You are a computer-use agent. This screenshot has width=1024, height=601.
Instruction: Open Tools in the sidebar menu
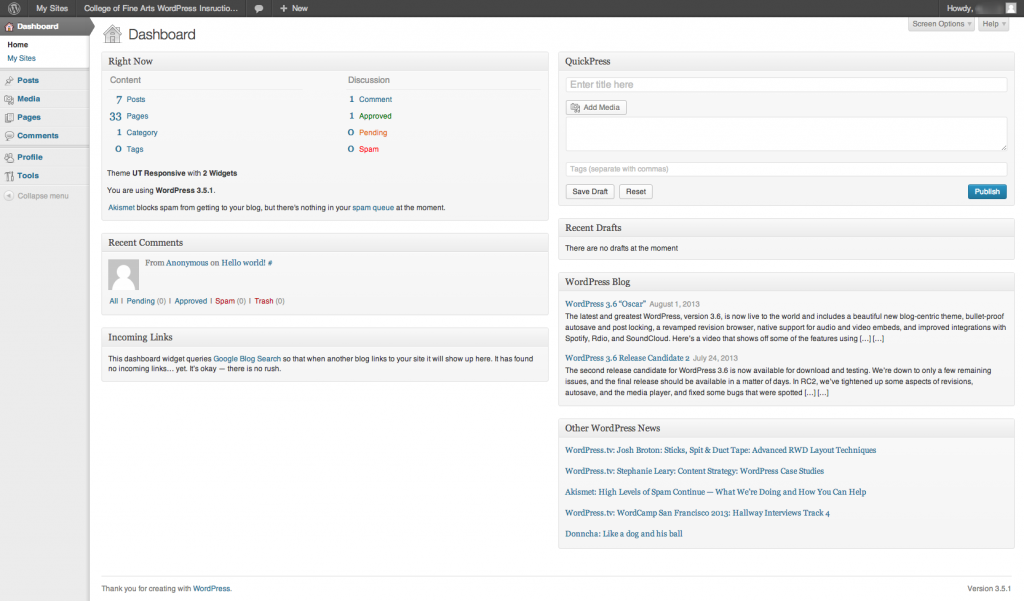click(x=28, y=176)
